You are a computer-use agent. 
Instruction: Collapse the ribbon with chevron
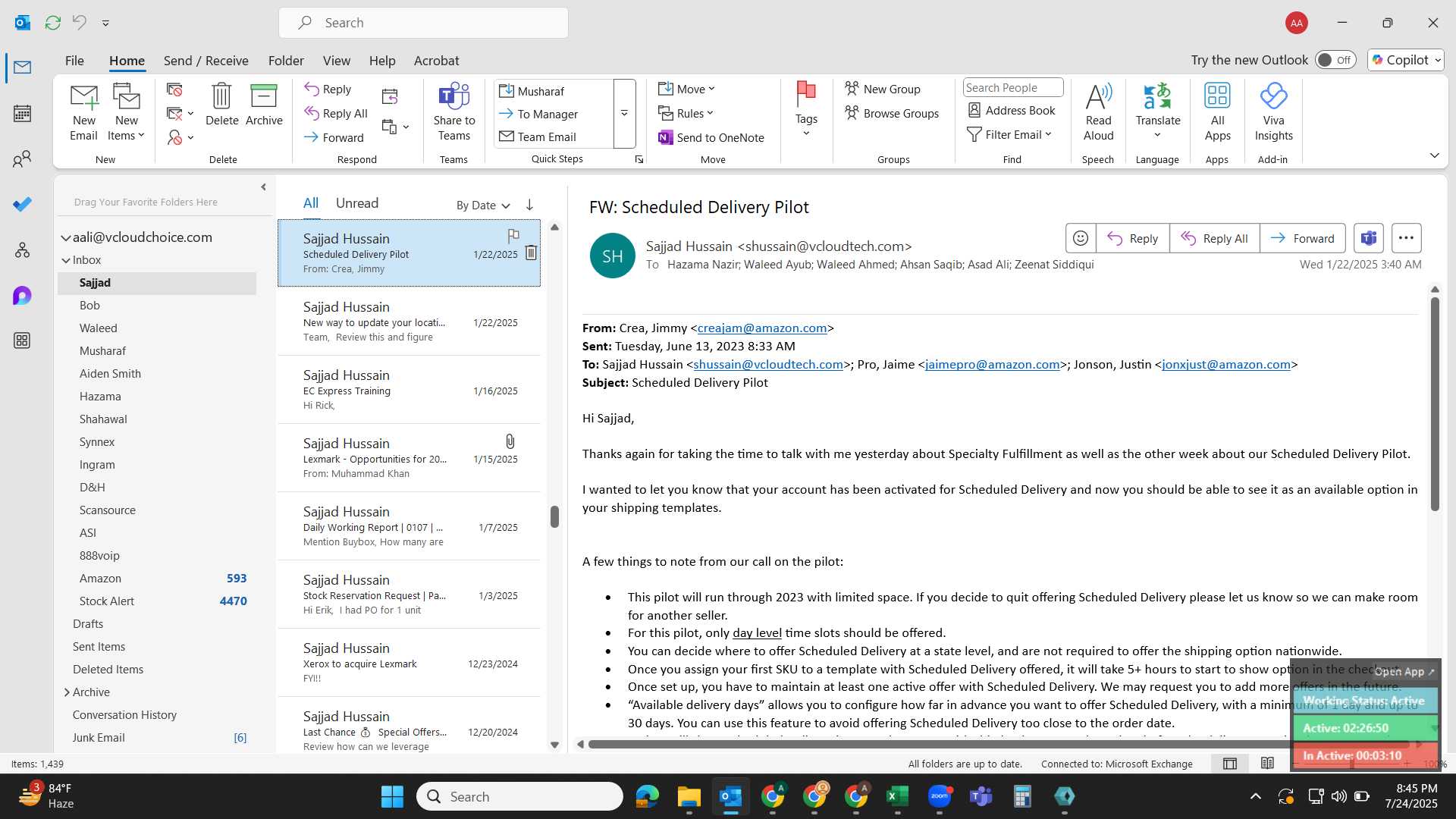pos(1434,155)
